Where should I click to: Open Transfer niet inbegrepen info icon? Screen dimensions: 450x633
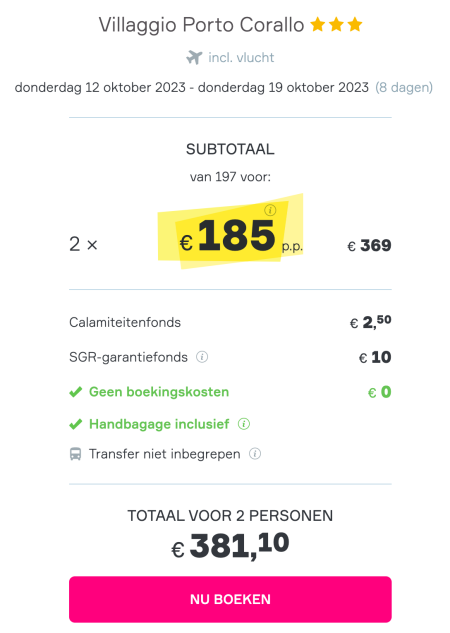coord(255,454)
